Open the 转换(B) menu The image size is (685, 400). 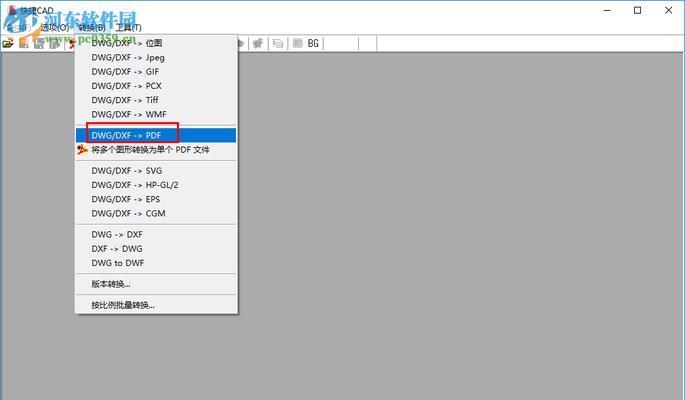click(92, 28)
